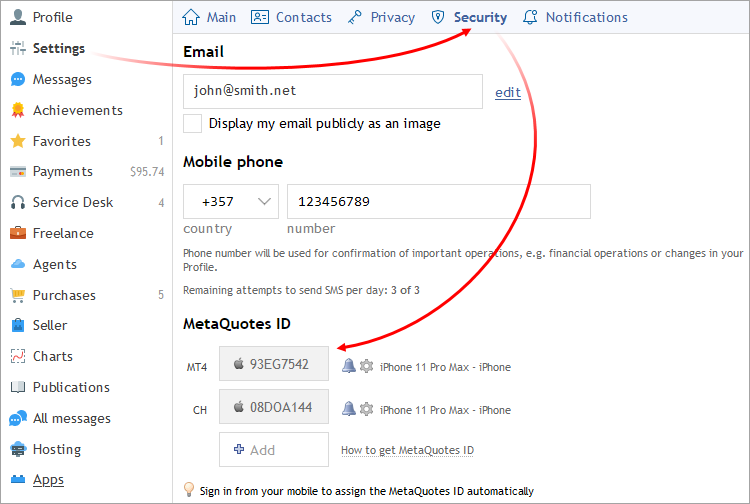Click the Profile person icon
Image resolution: width=750 pixels, height=504 pixels.
18,17
